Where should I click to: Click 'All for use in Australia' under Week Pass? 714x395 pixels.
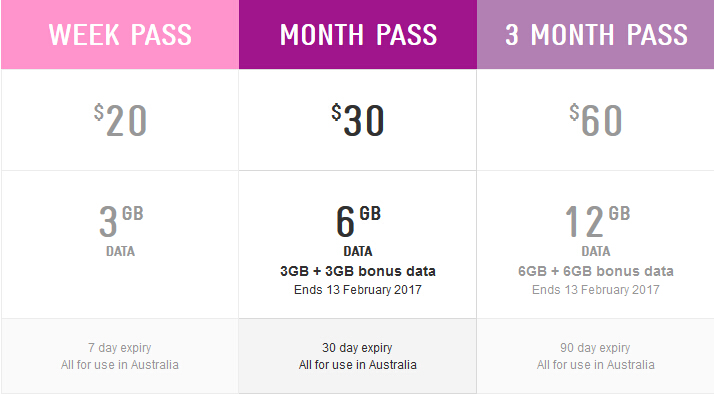[120, 365]
